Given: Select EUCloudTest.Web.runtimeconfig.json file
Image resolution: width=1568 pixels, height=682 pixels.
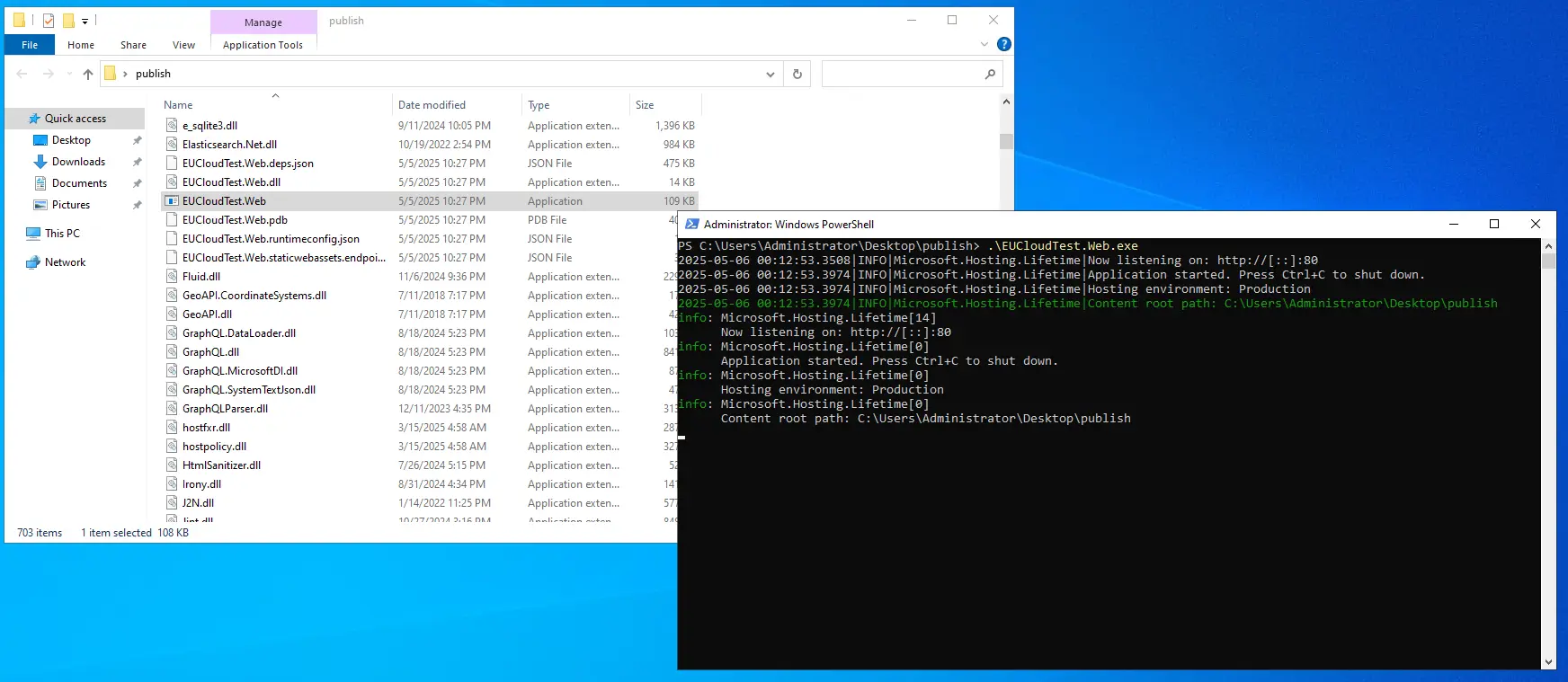Looking at the screenshot, I should coord(271,239).
